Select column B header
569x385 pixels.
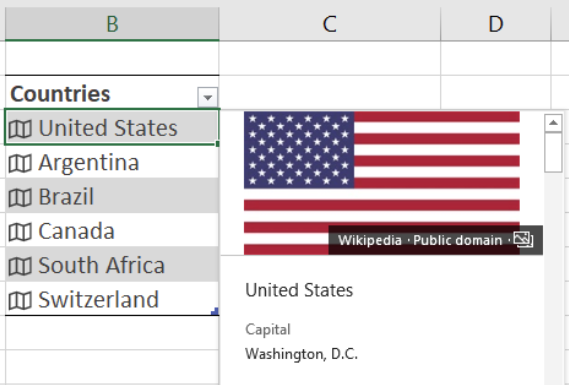point(112,24)
